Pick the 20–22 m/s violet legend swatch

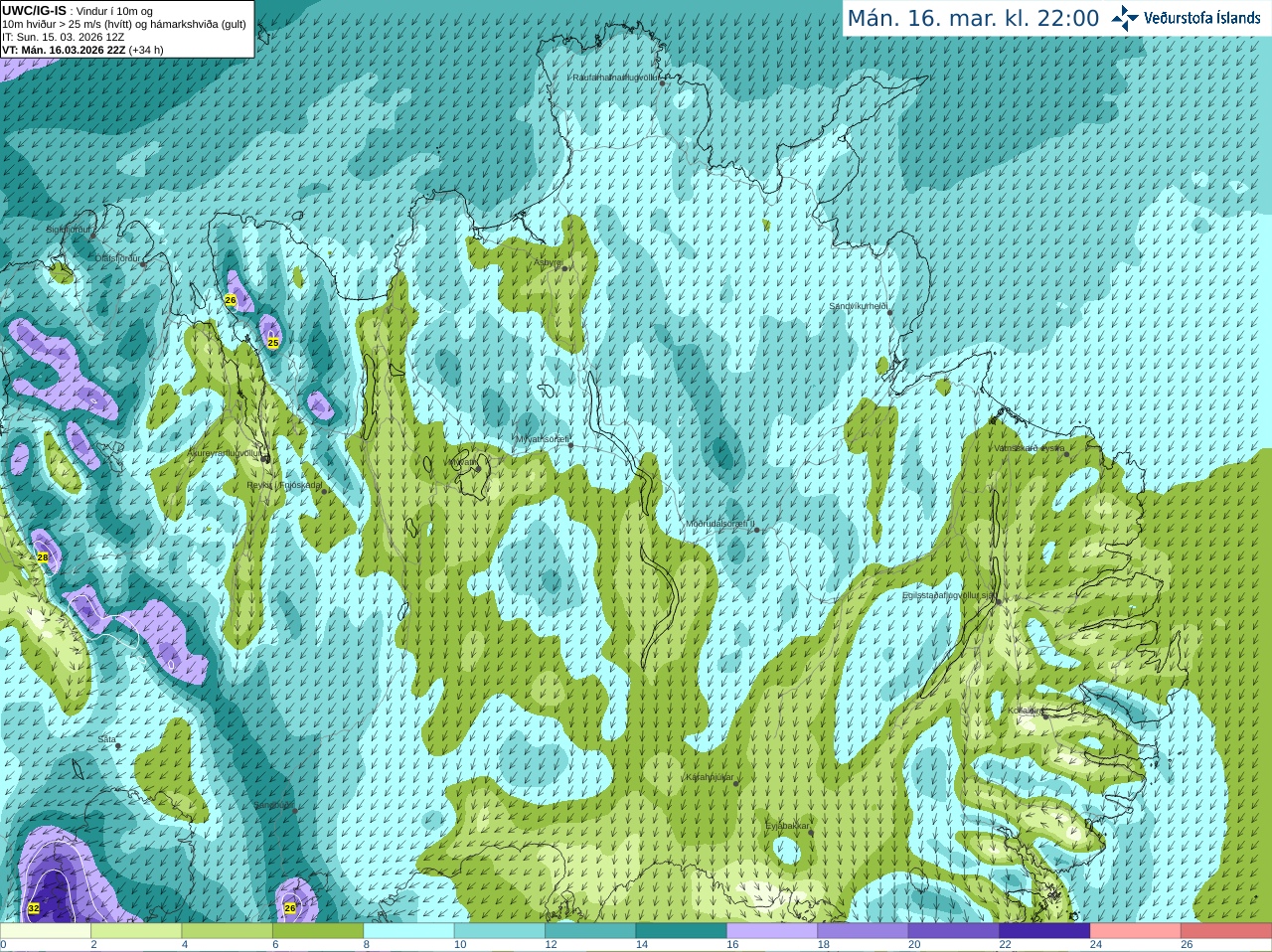coord(954,931)
